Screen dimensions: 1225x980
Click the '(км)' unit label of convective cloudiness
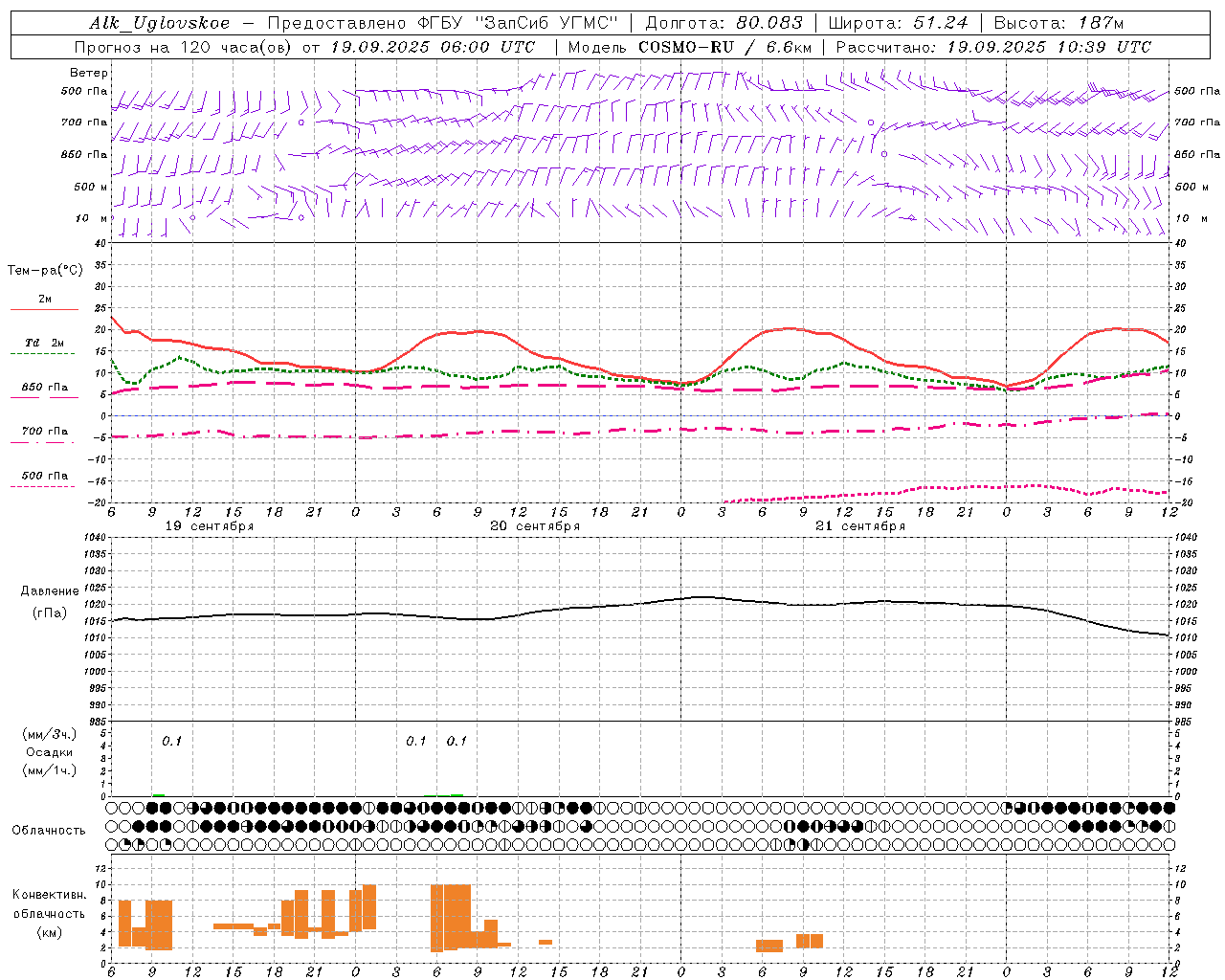pos(49,932)
